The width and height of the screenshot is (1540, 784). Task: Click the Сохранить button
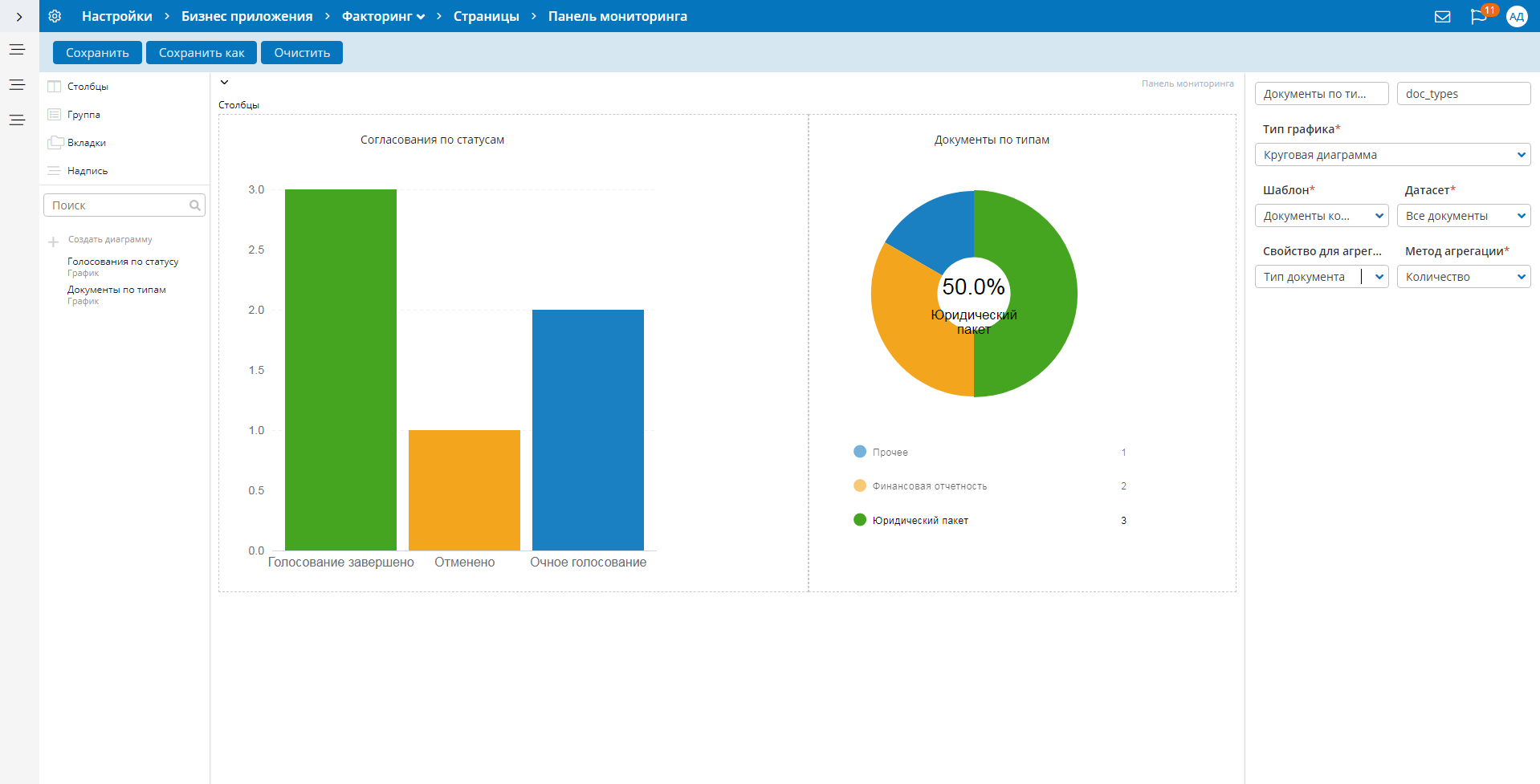[97, 53]
